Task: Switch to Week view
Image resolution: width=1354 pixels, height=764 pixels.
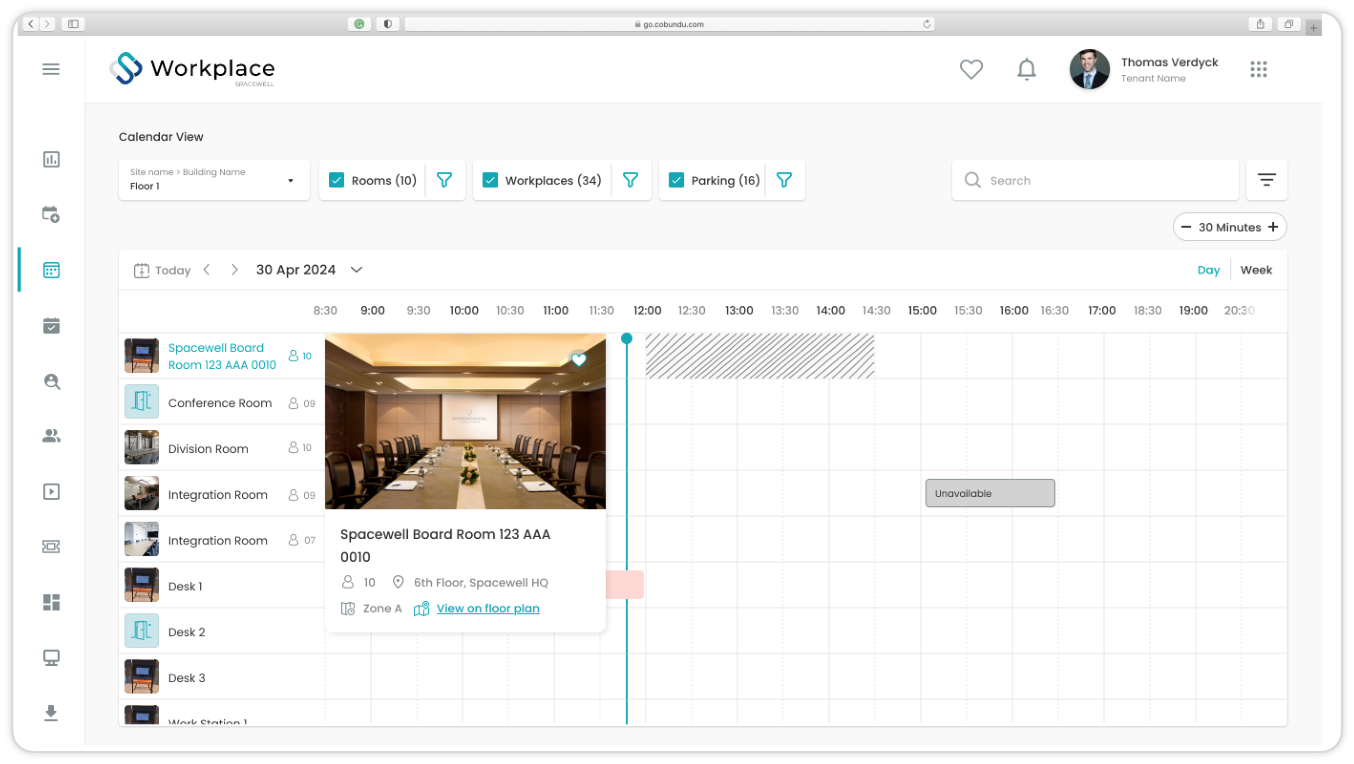Action: coord(1257,270)
